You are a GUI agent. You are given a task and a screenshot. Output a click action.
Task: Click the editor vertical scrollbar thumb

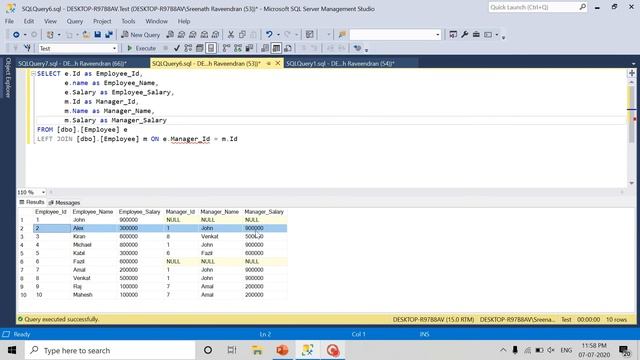point(631,114)
